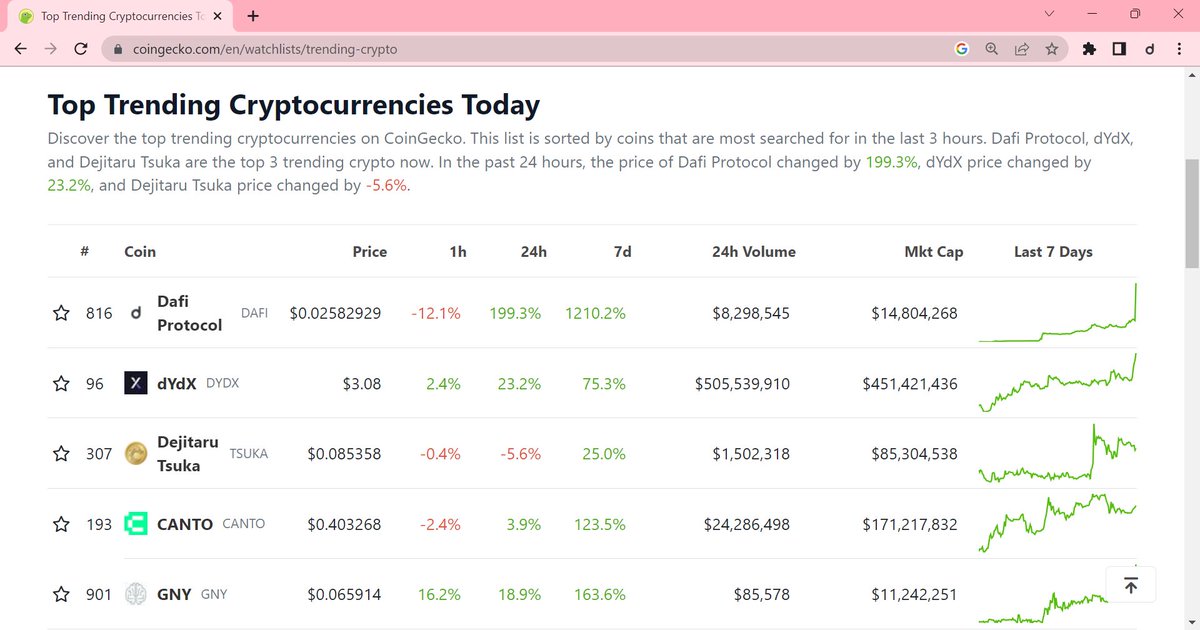Screen dimensions: 1200x630
Task: Sort by 24h Volume header
Action: (x=754, y=252)
